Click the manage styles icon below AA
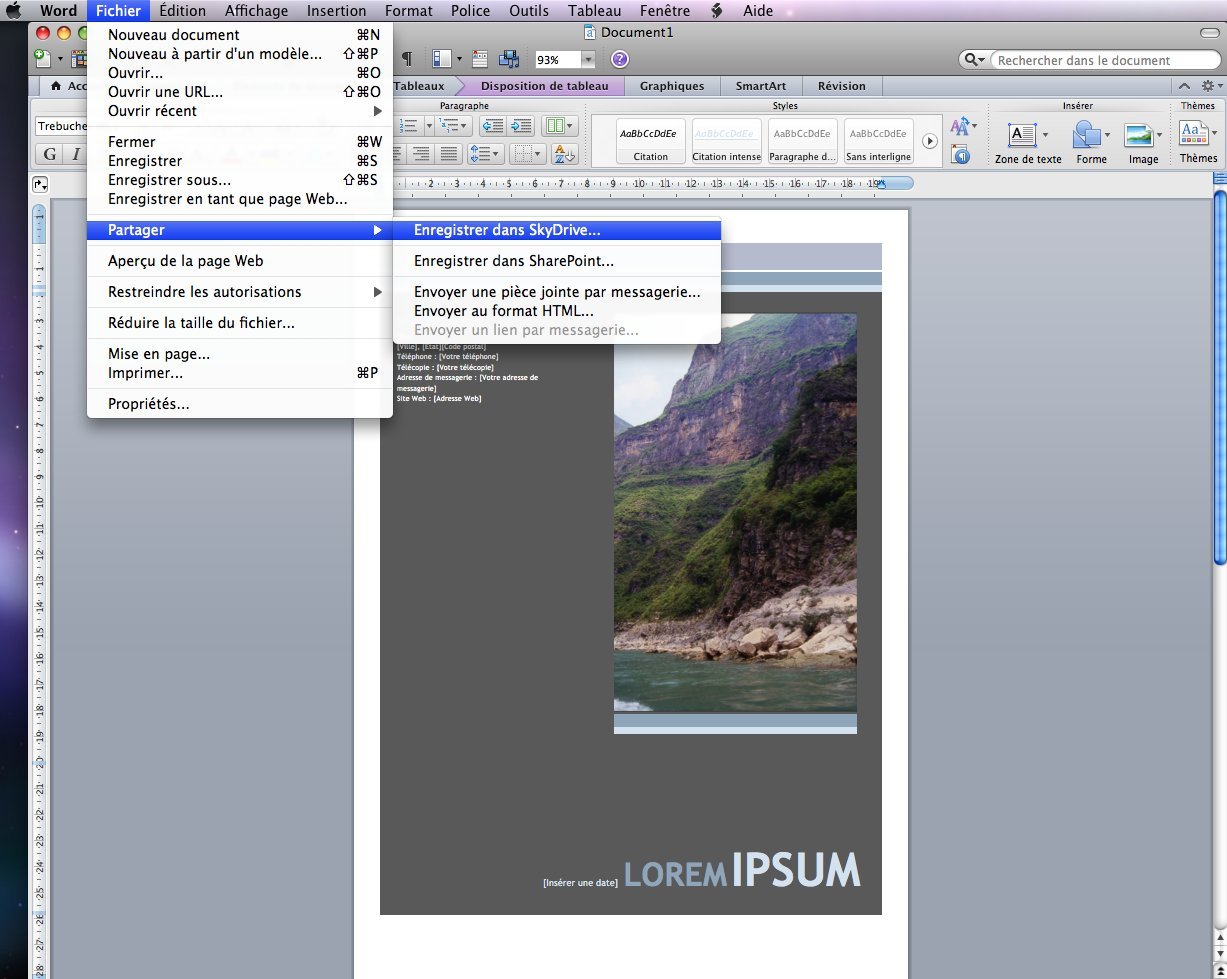The width and height of the screenshot is (1227, 979). [x=960, y=154]
